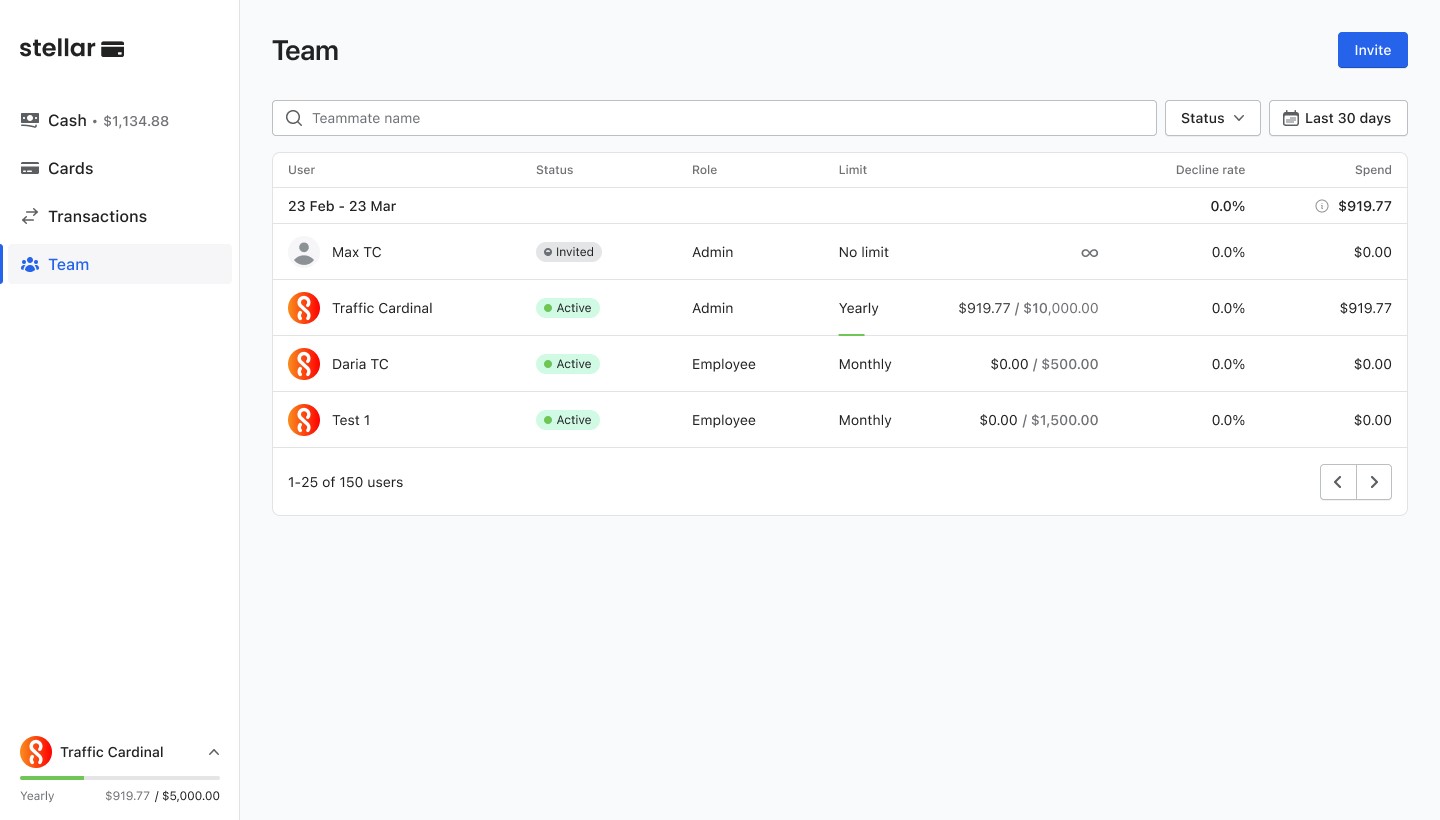Click the Spend column header
The width and height of the screenshot is (1440, 820).
pos(1373,170)
